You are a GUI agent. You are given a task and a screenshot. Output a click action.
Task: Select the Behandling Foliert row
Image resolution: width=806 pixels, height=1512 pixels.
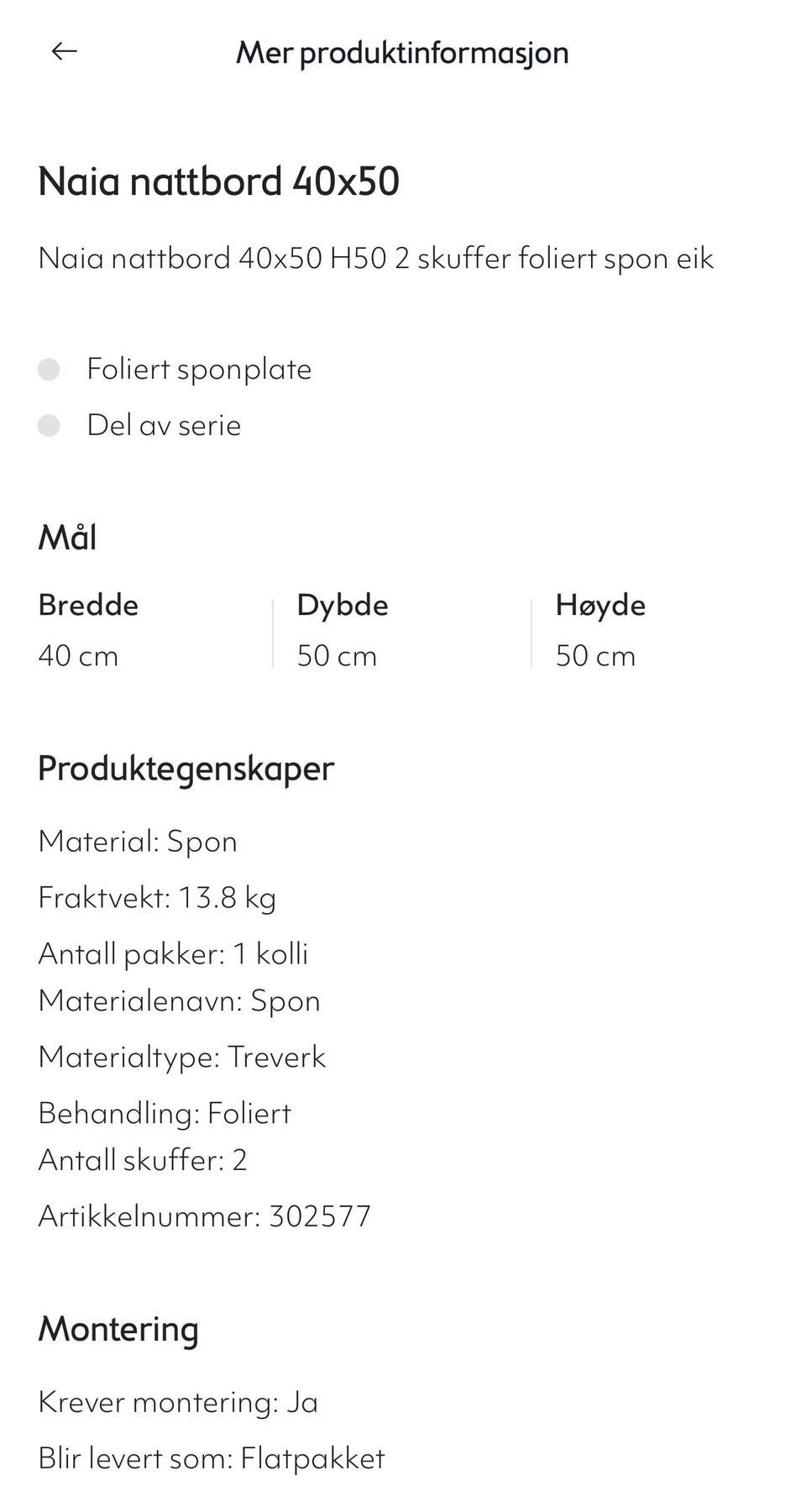165,1112
